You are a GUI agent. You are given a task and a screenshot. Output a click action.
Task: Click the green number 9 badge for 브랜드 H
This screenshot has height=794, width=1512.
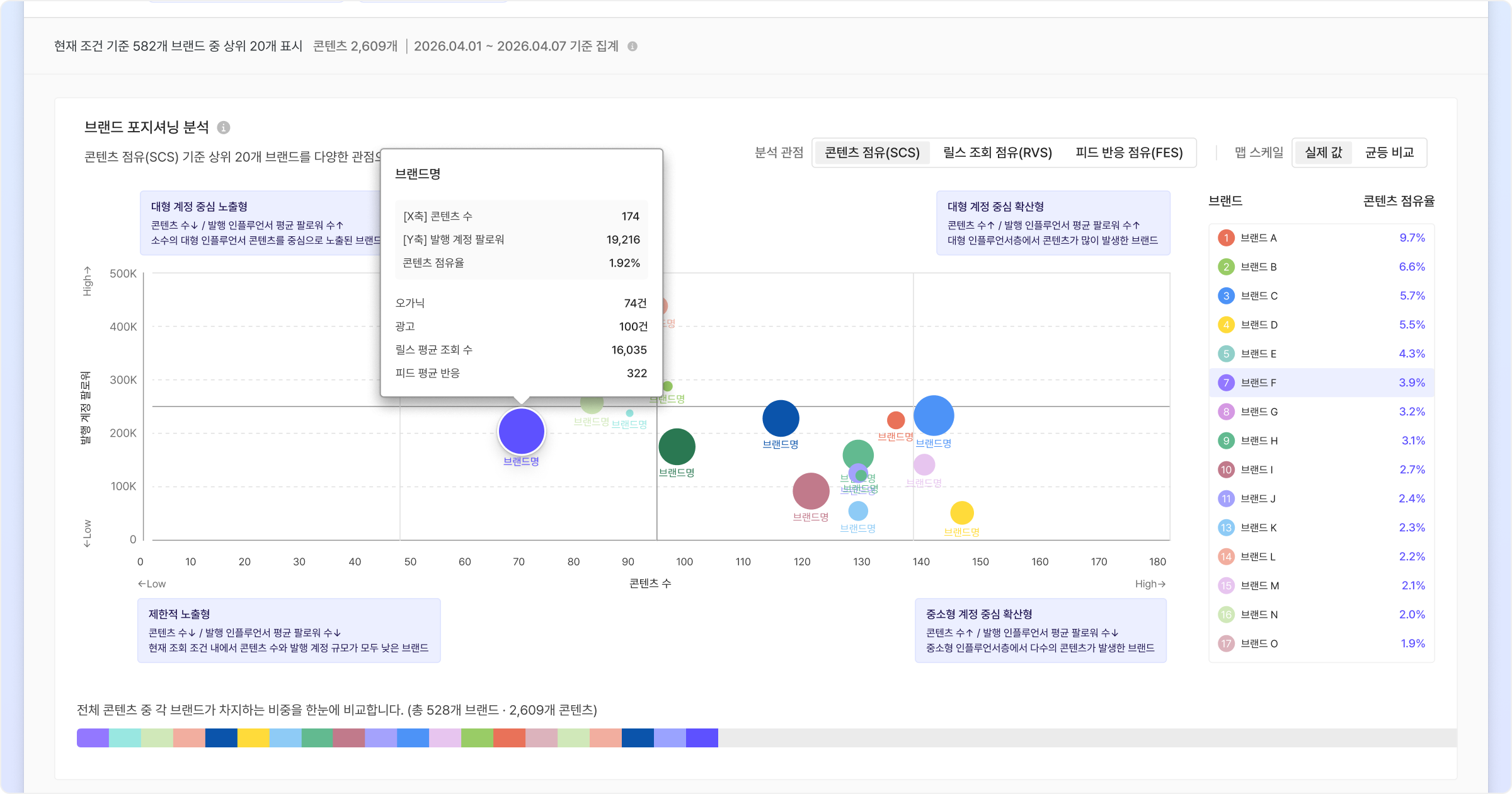coord(1226,441)
